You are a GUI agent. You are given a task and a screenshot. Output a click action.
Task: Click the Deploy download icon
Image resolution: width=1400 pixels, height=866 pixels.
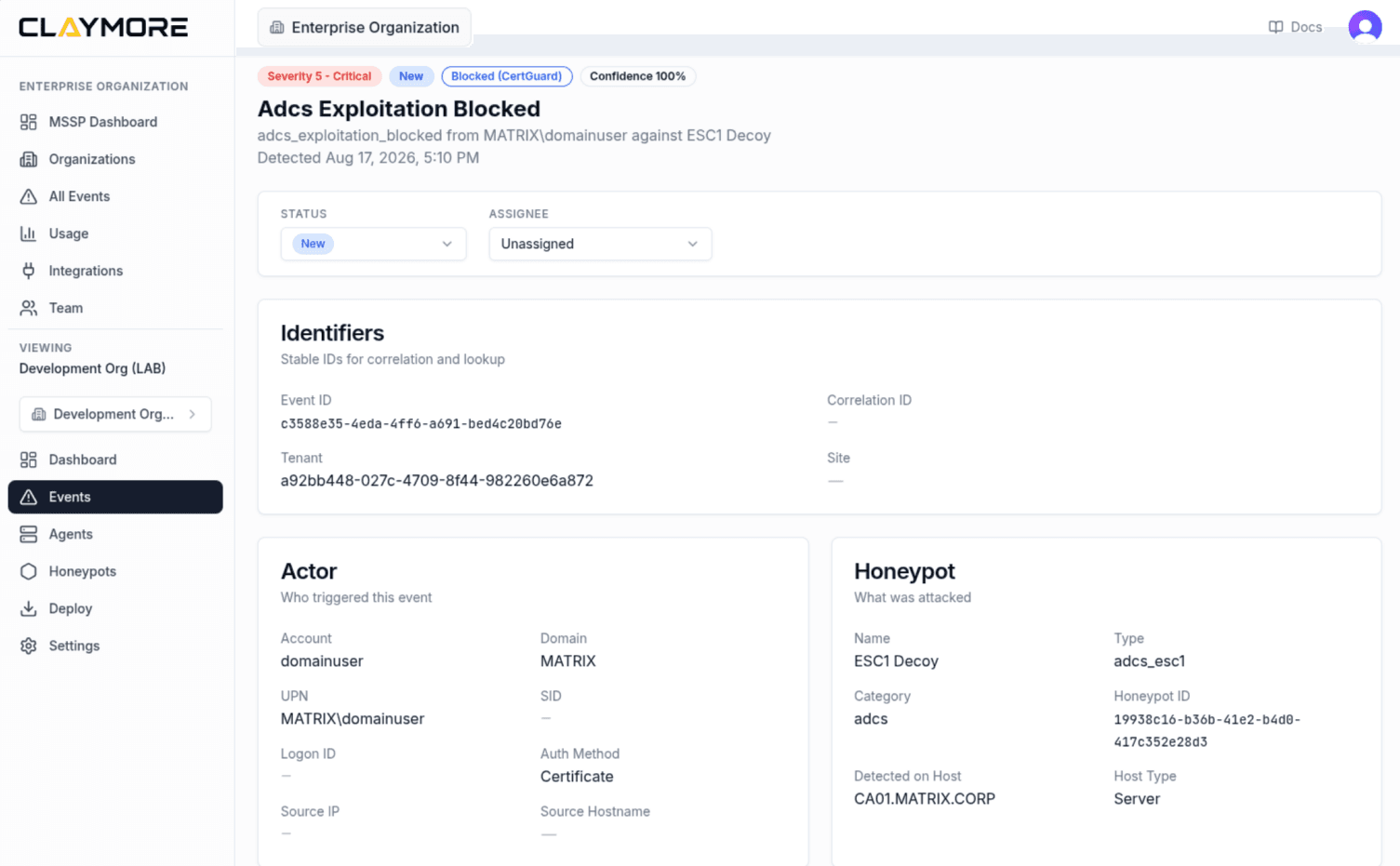pyautogui.click(x=29, y=608)
